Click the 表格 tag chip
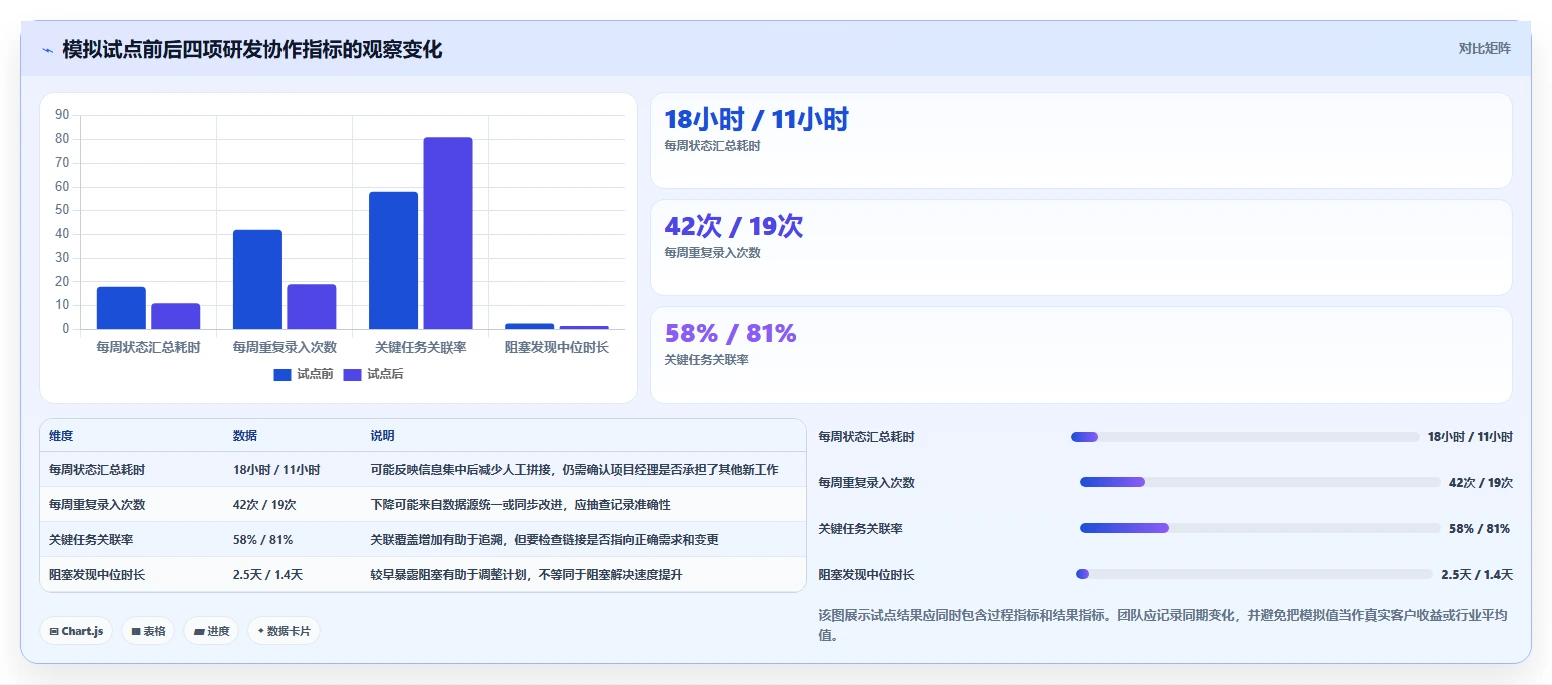 point(148,631)
